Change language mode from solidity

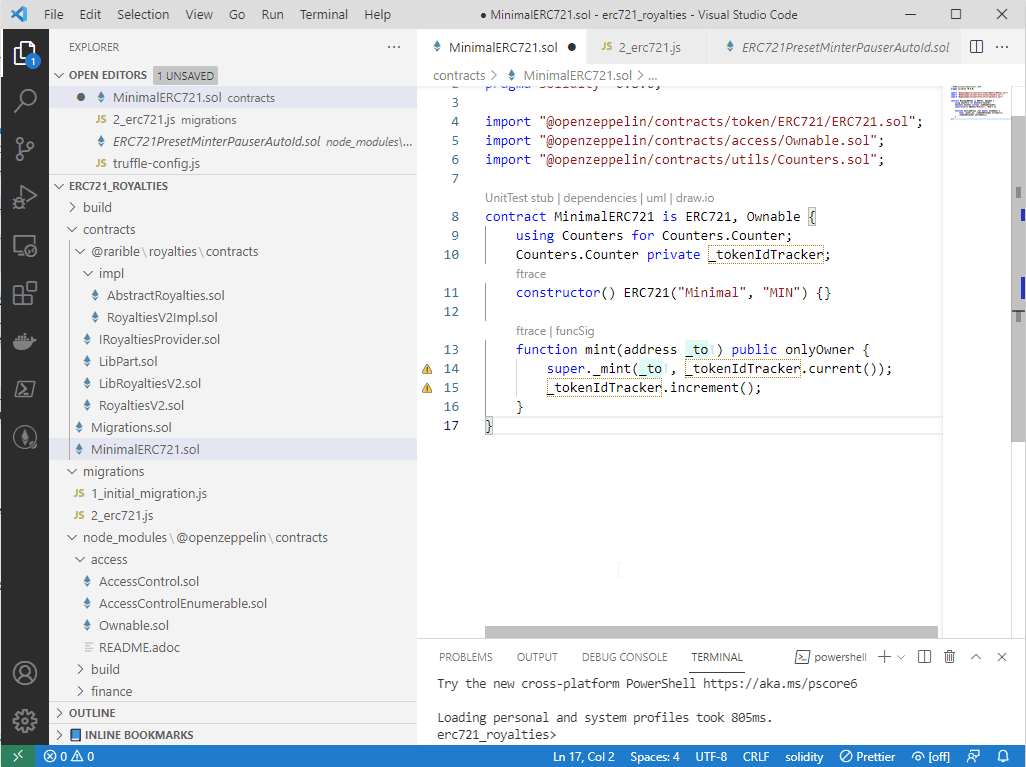pyautogui.click(x=804, y=757)
